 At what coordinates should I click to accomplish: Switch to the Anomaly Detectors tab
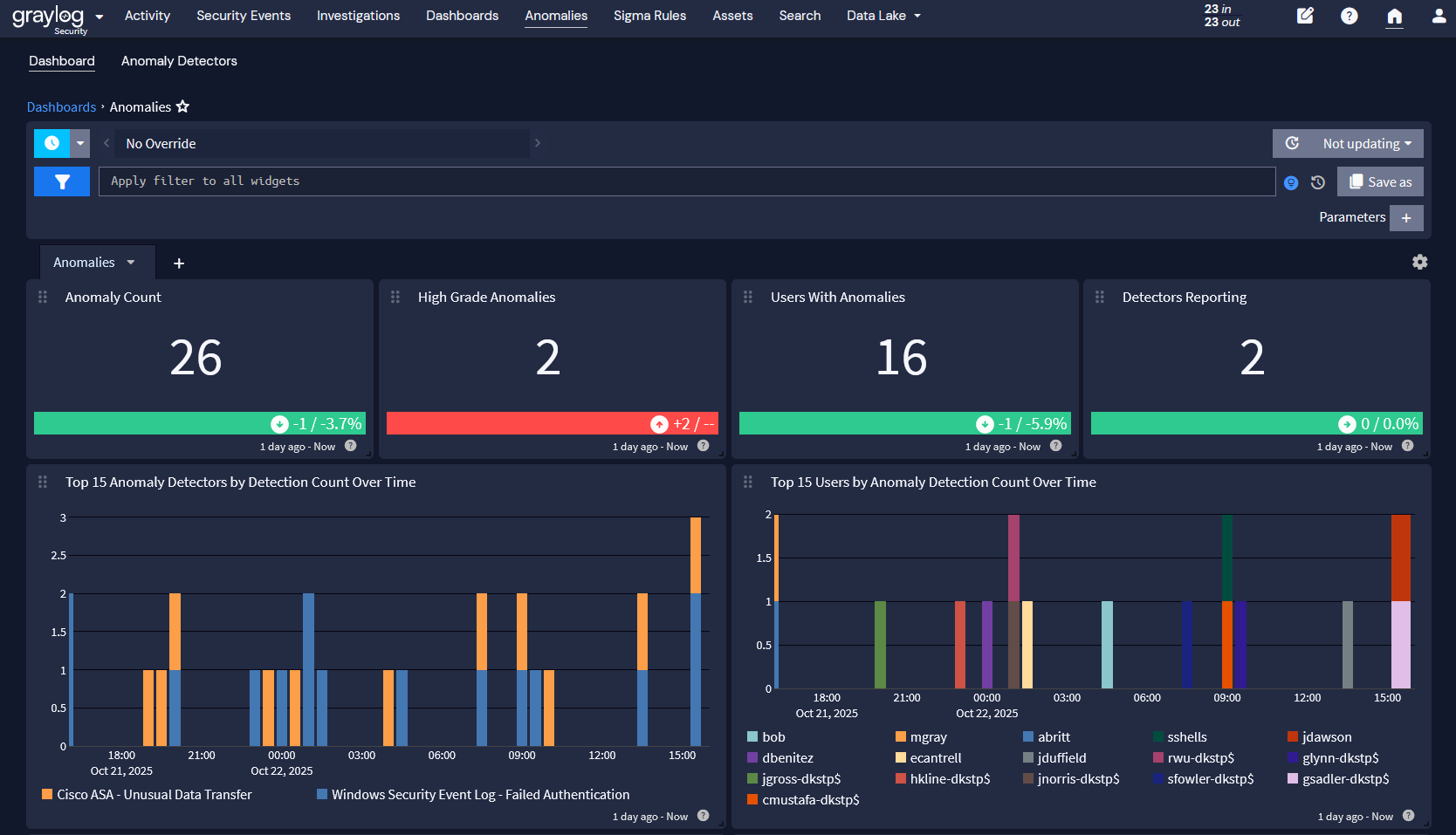click(x=179, y=60)
